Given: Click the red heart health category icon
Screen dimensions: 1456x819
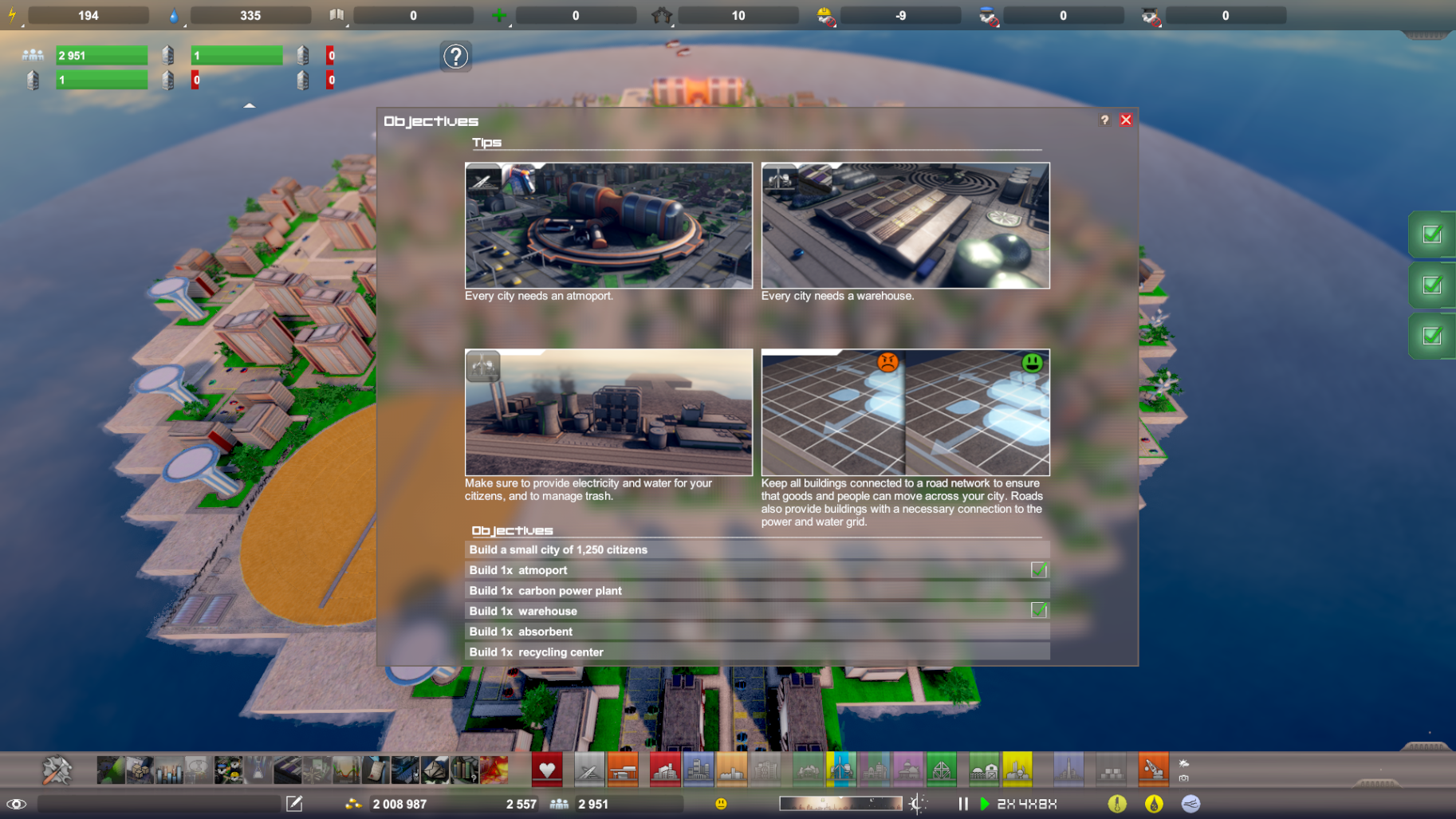Looking at the screenshot, I should pos(546,770).
